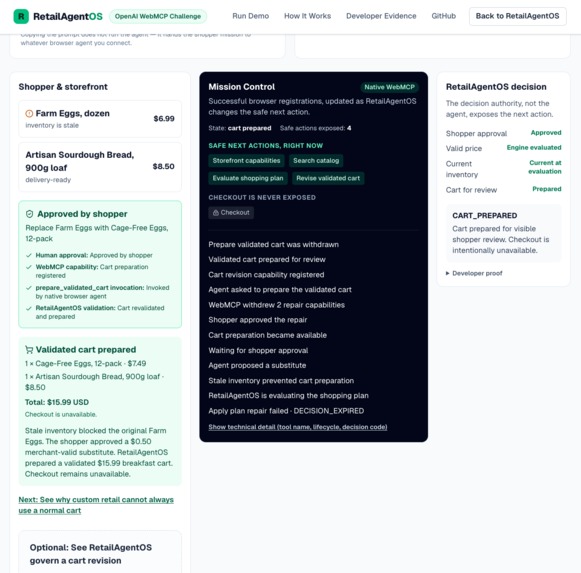
Task: Click the cart icon beside Validated cart prepared
Action: coord(29,350)
